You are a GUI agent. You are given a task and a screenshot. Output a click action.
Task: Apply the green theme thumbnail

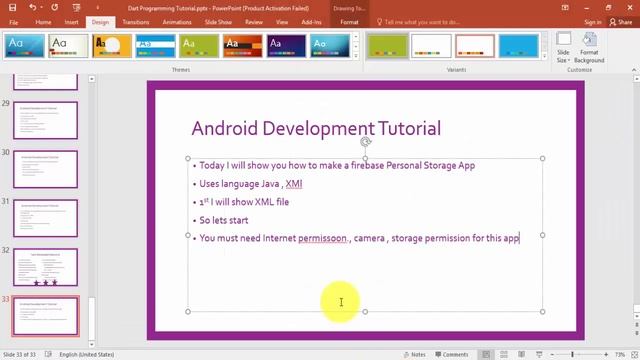pos(199,46)
